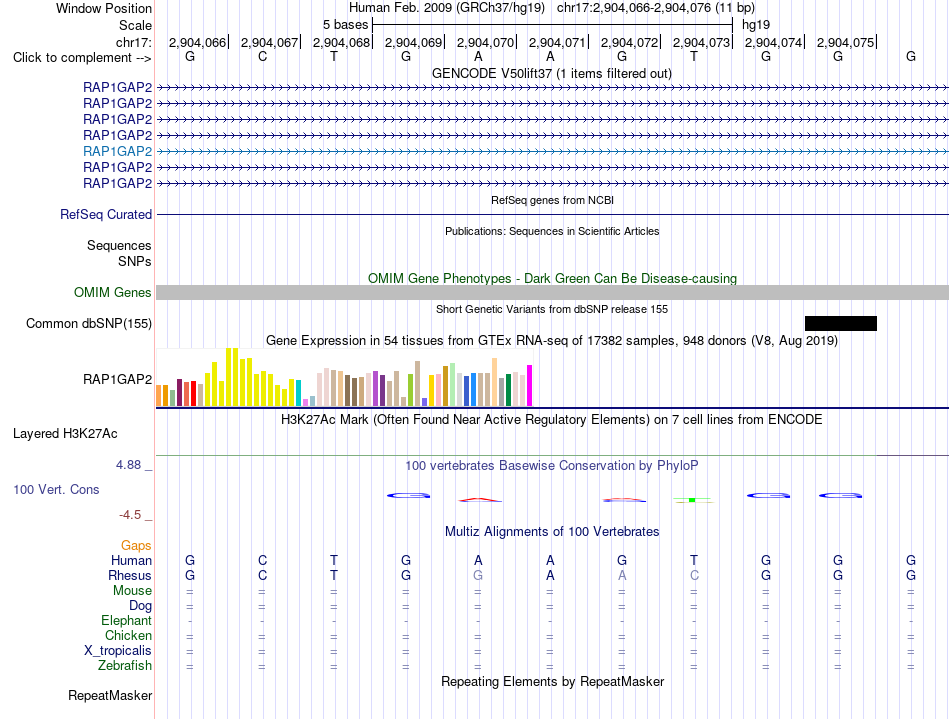Select the Zebrafish alignment row label
The height and width of the screenshot is (719, 950).
125,665
